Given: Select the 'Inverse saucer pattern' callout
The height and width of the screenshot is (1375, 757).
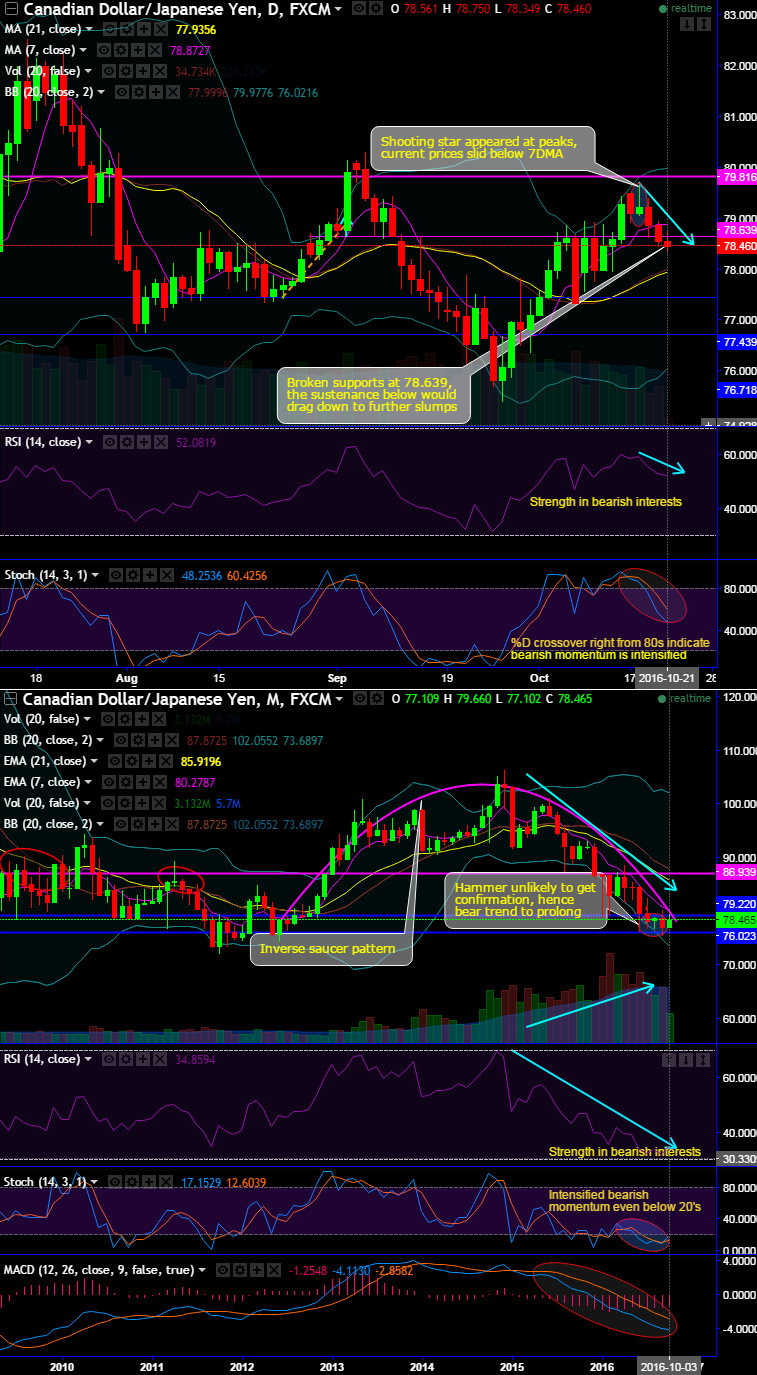Looking at the screenshot, I should click(331, 948).
